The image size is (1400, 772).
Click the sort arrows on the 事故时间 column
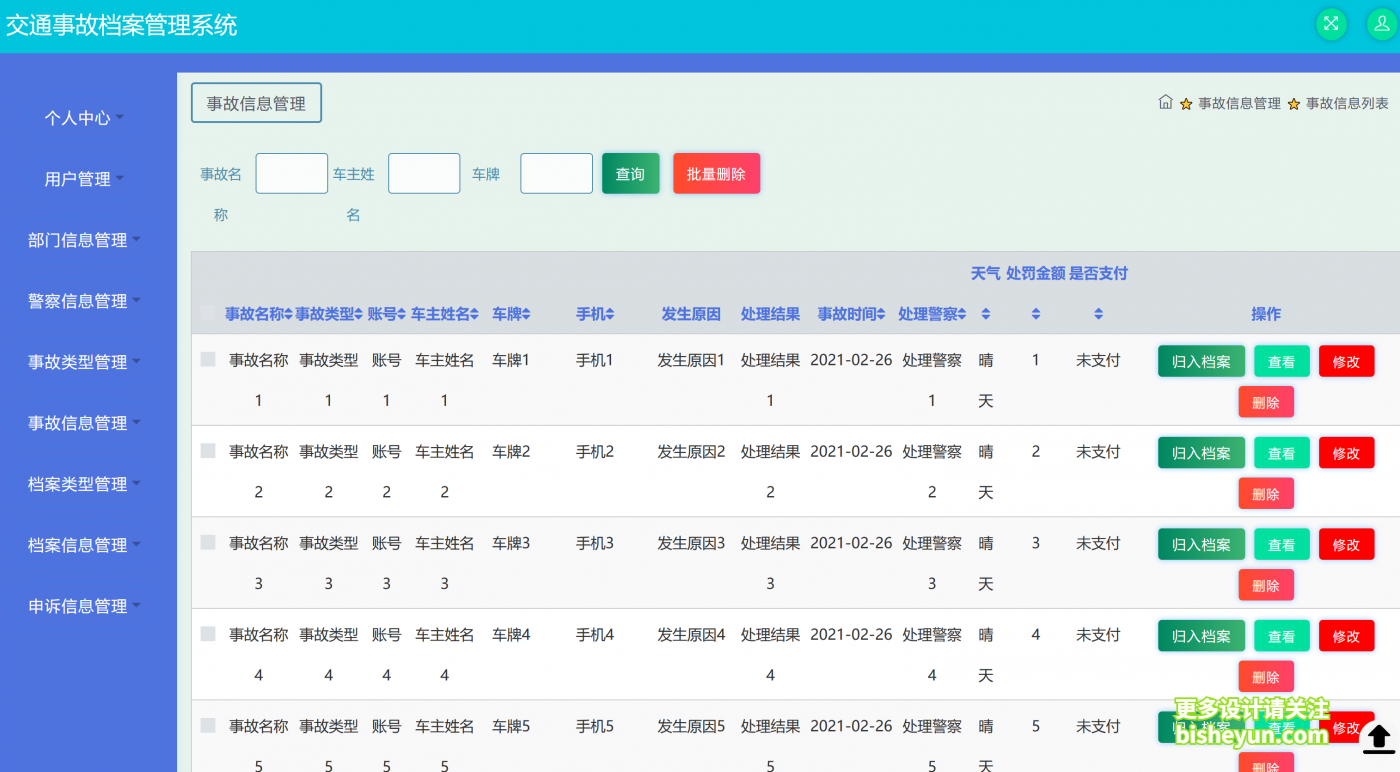[x=883, y=313]
